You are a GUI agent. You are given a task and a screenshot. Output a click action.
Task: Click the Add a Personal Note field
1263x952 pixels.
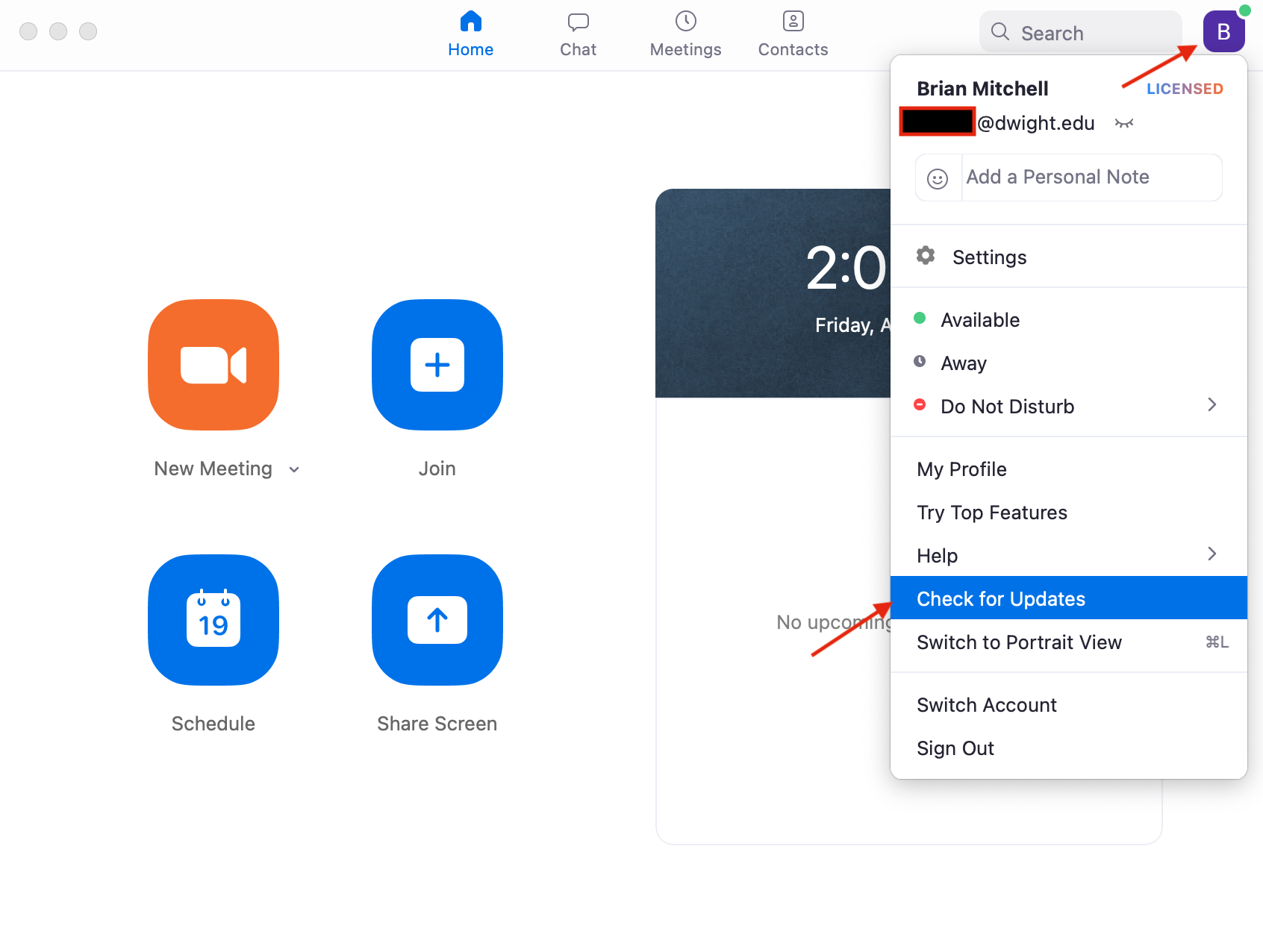[1092, 178]
